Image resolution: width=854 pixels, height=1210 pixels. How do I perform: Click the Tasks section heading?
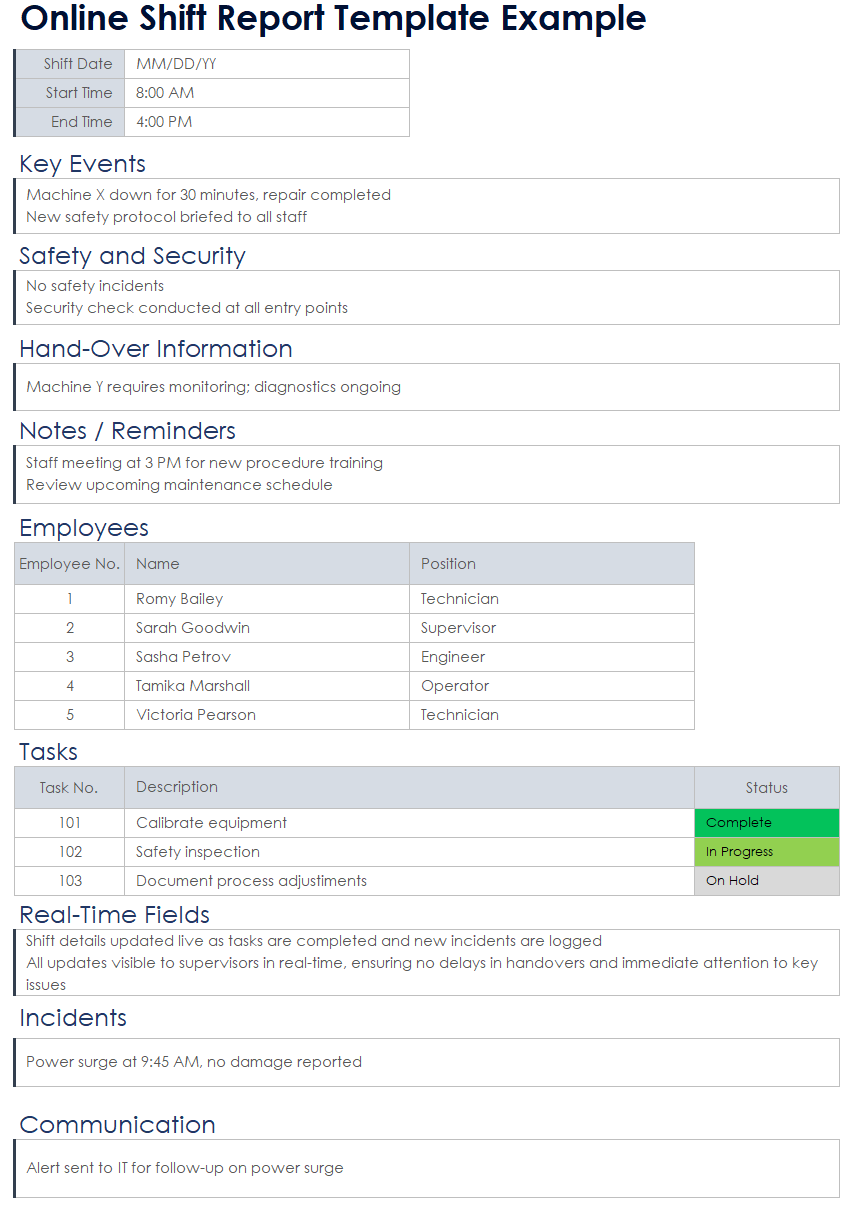point(47,751)
